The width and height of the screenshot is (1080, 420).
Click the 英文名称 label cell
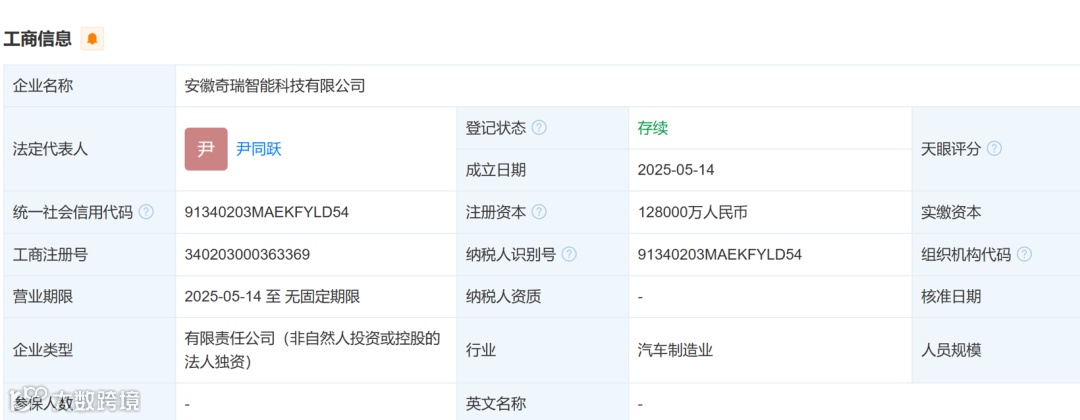(x=543, y=403)
